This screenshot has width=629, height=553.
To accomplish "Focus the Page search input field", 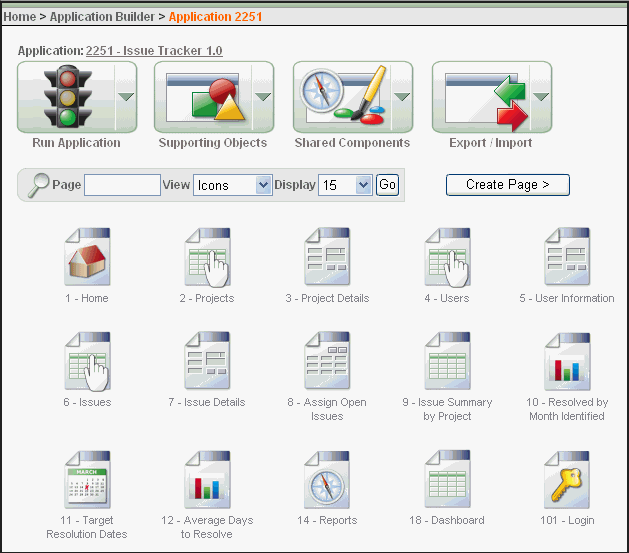I will click(x=122, y=185).
